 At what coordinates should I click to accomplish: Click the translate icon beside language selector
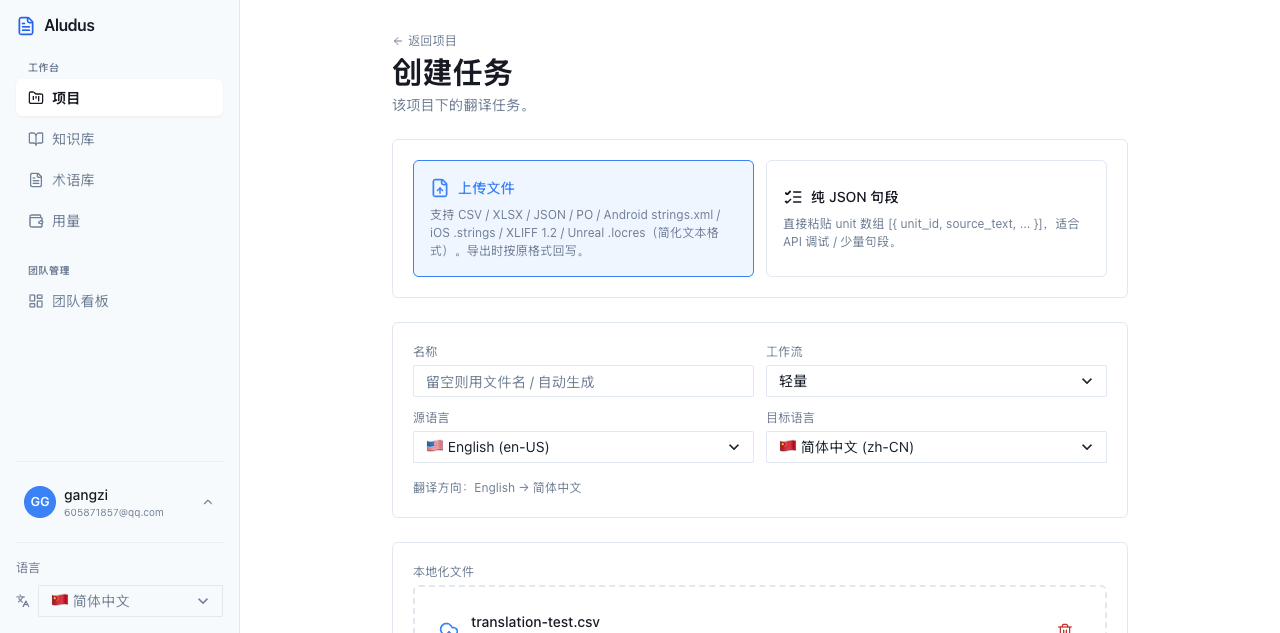(x=23, y=601)
